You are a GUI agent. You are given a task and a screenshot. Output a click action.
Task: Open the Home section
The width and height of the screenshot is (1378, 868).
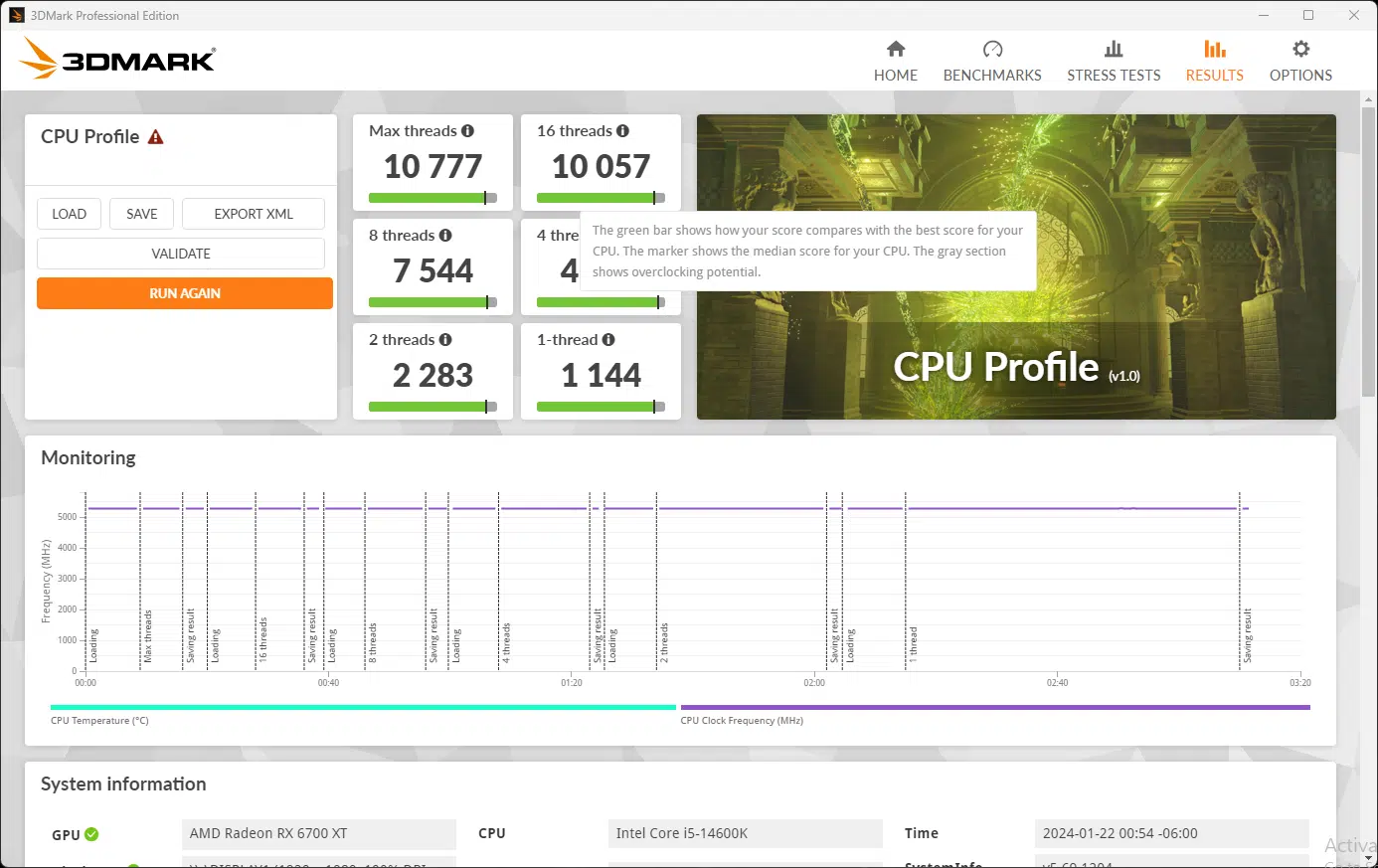click(896, 62)
